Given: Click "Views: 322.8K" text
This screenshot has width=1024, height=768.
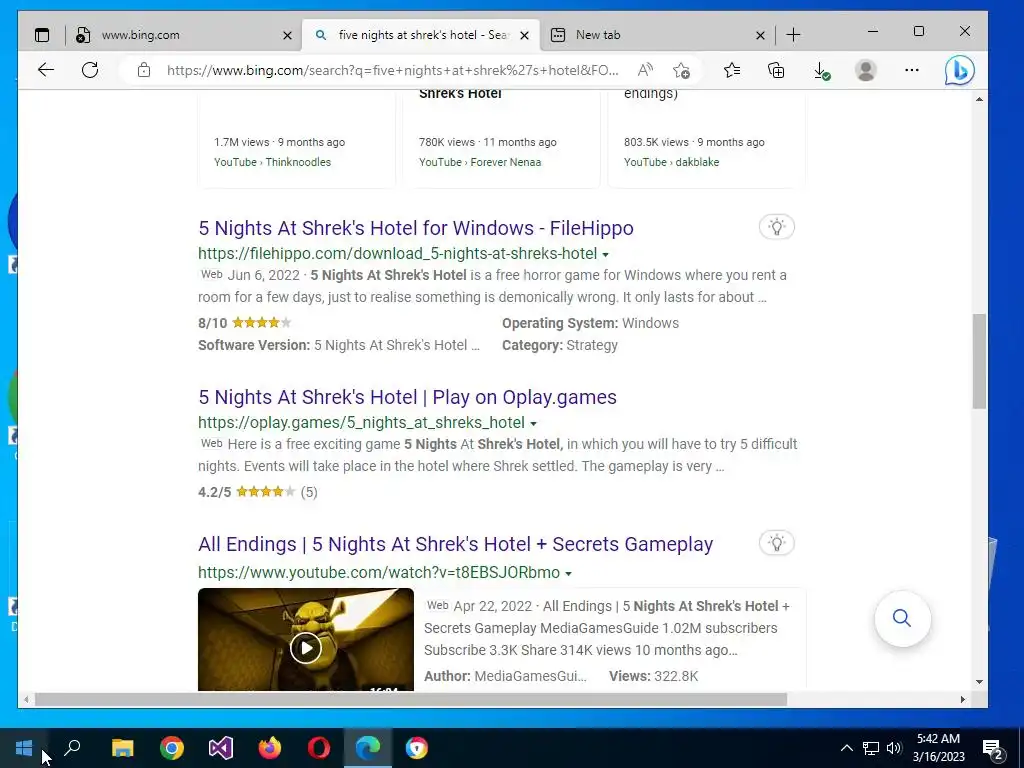Looking at the screenshot, I should click(x=653, y=676).
